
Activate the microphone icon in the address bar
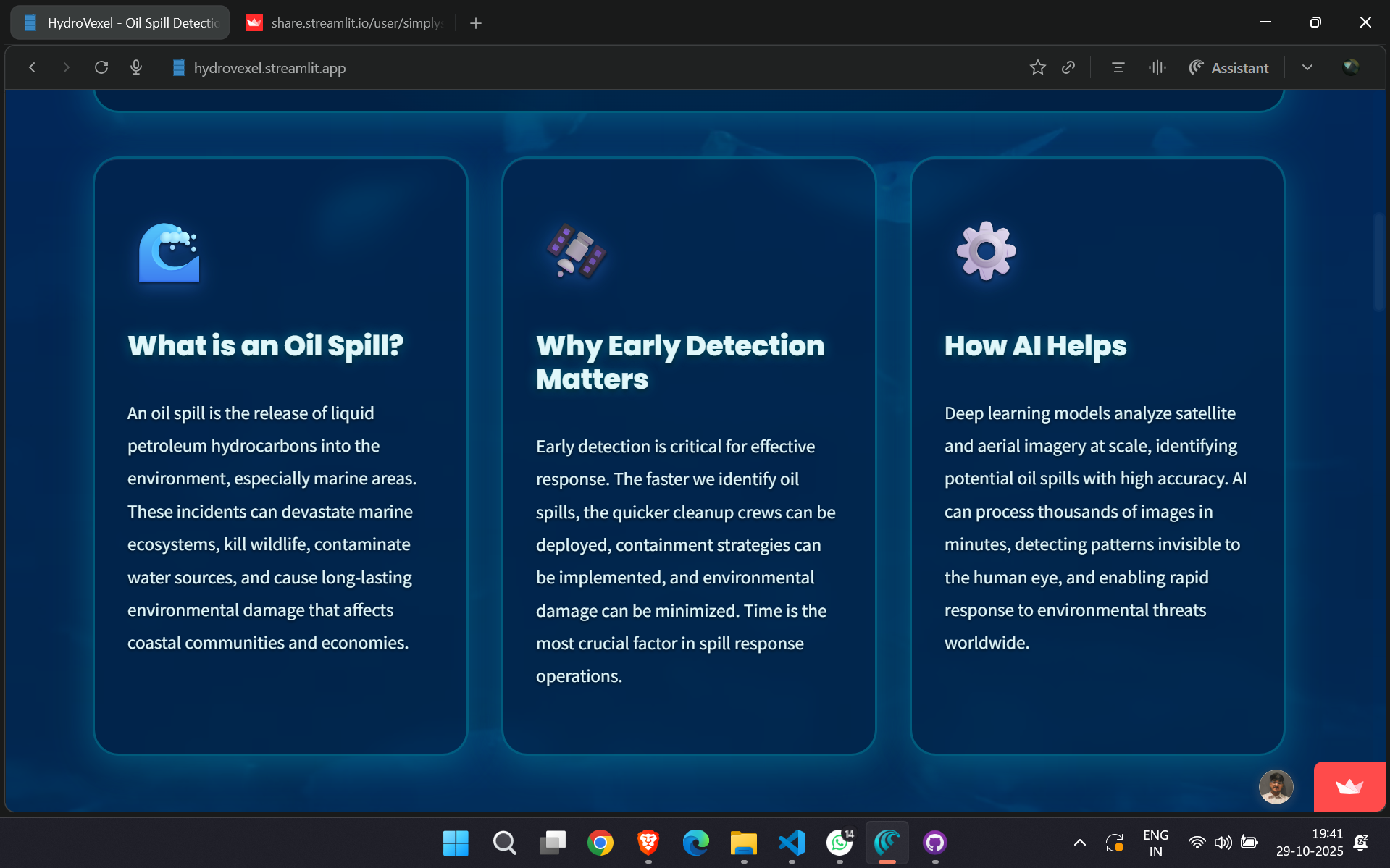tap(135, 67)
